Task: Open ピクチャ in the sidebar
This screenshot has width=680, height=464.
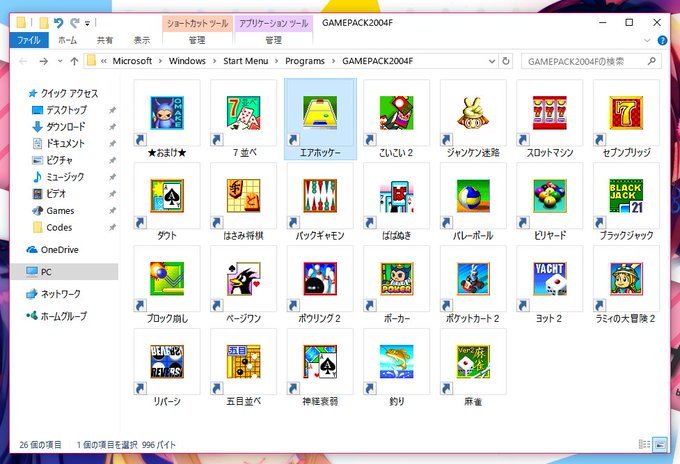Action: point(52,160)
